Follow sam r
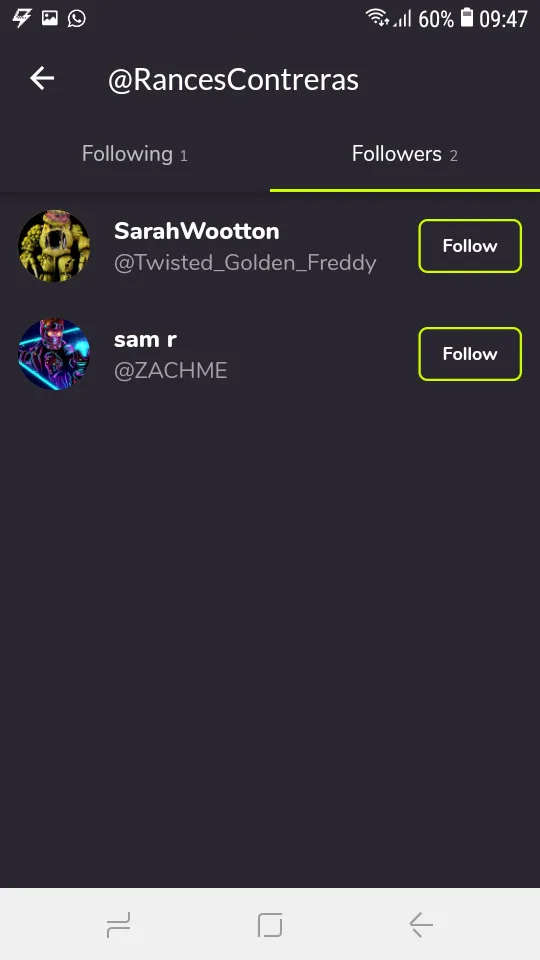 pos(470,353)
